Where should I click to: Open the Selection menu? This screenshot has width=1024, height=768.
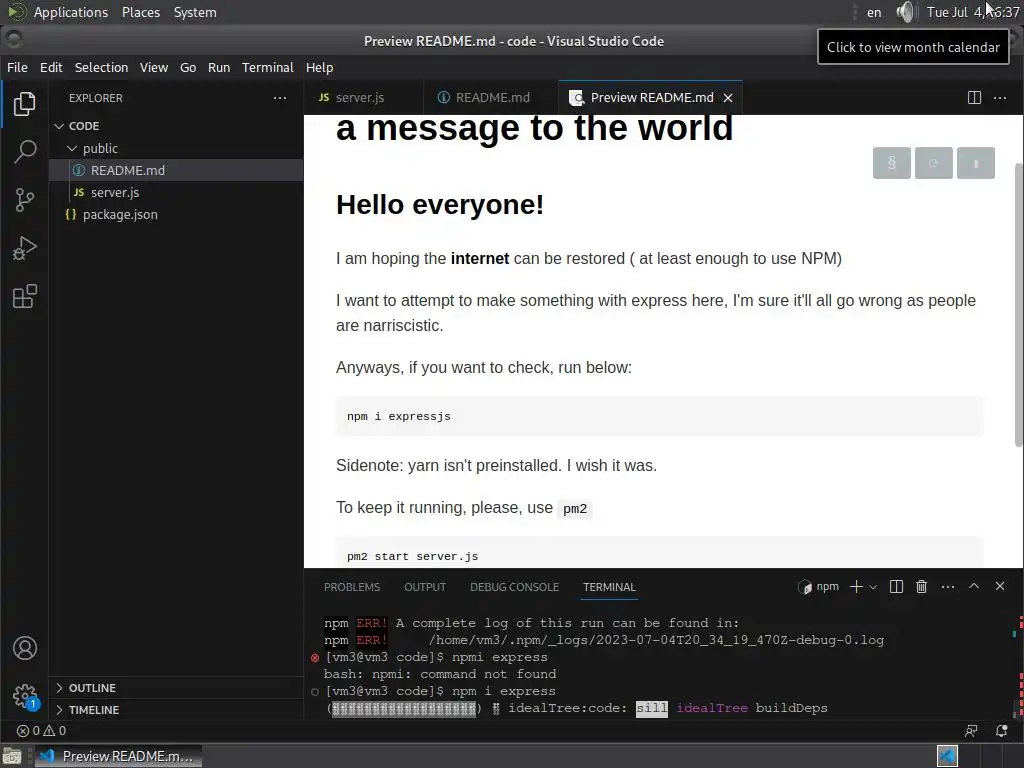click(x=101, y=67)
